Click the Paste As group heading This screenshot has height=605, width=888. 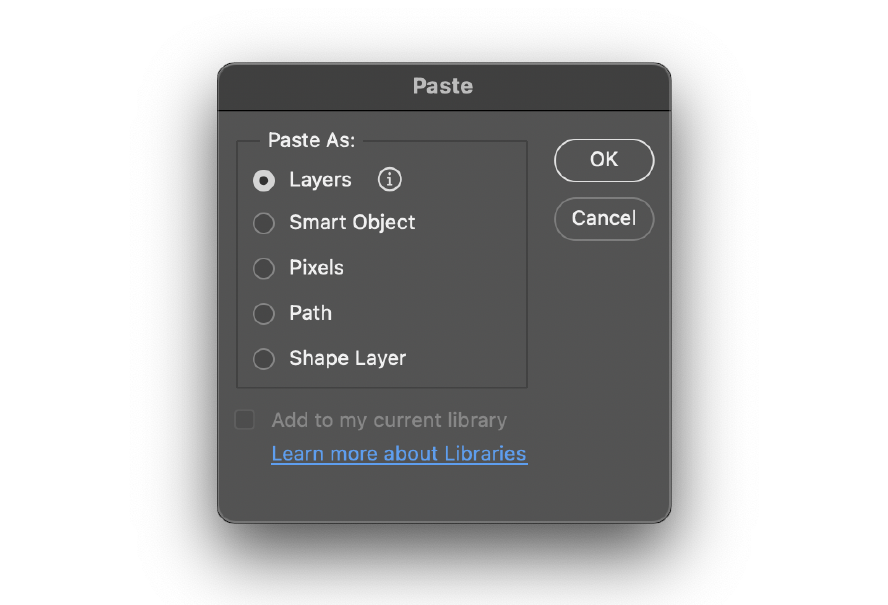point(311,140)
